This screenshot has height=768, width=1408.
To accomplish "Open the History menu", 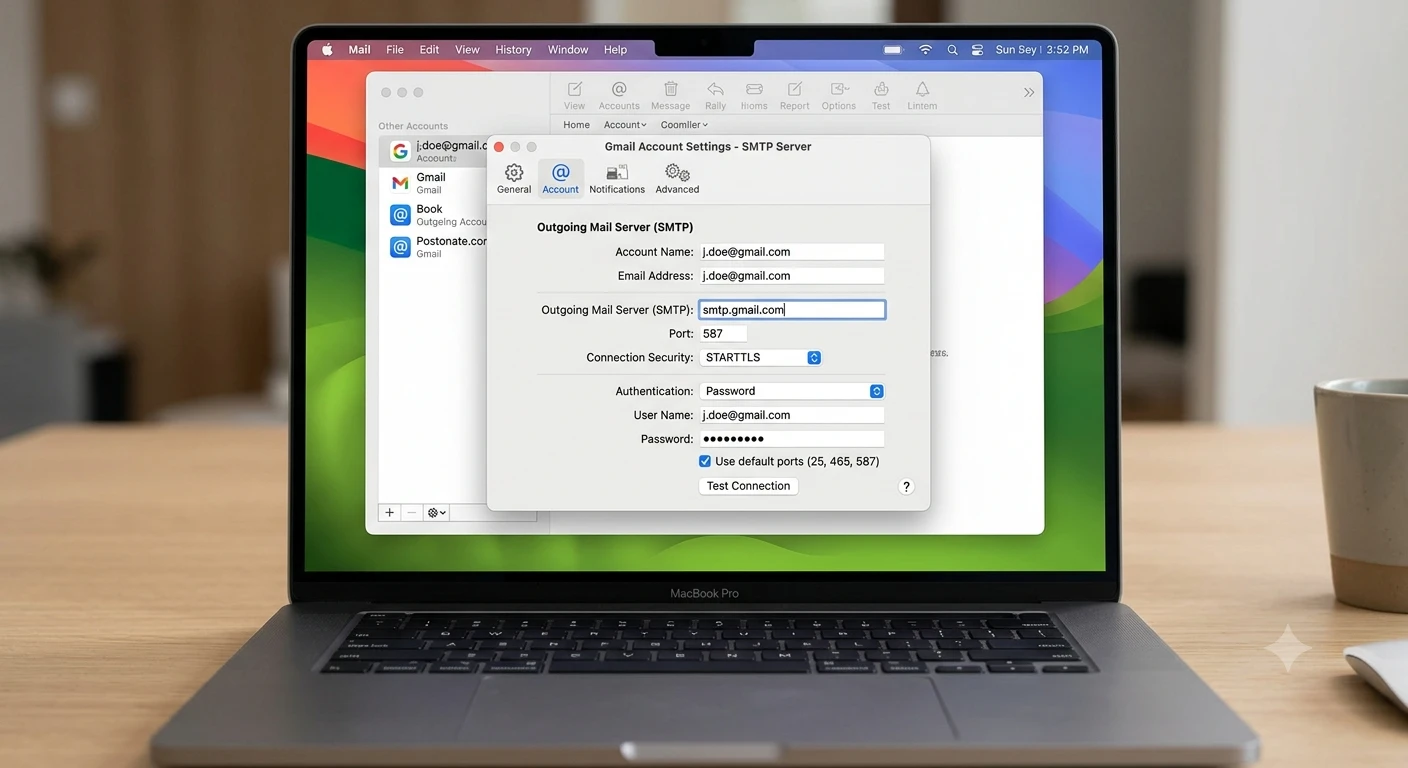I will pyautogui.click(x=513, y=50).
